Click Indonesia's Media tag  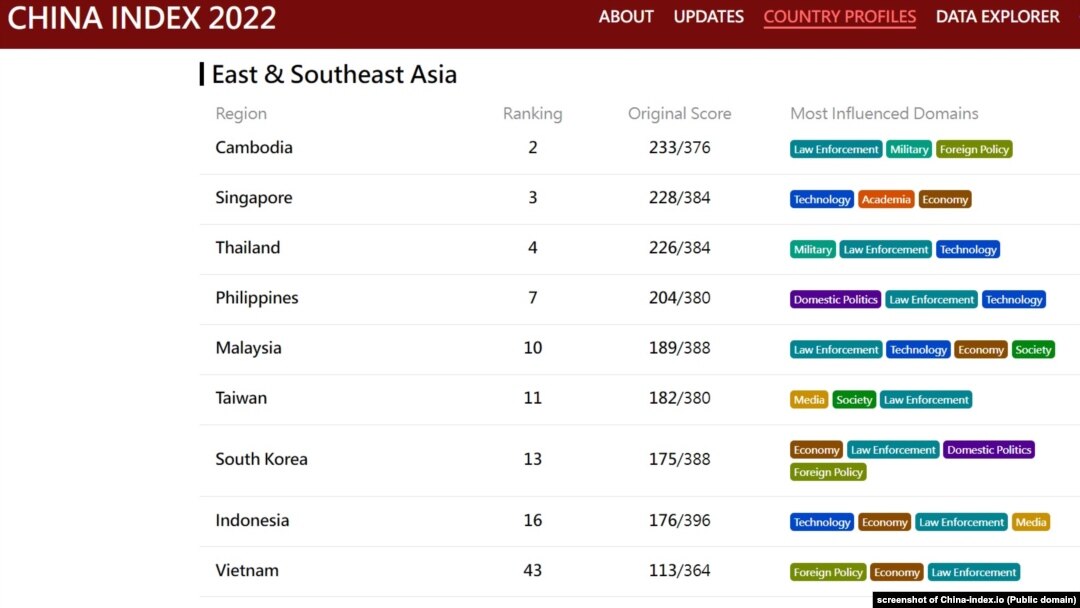click(x=1031, y=523)
